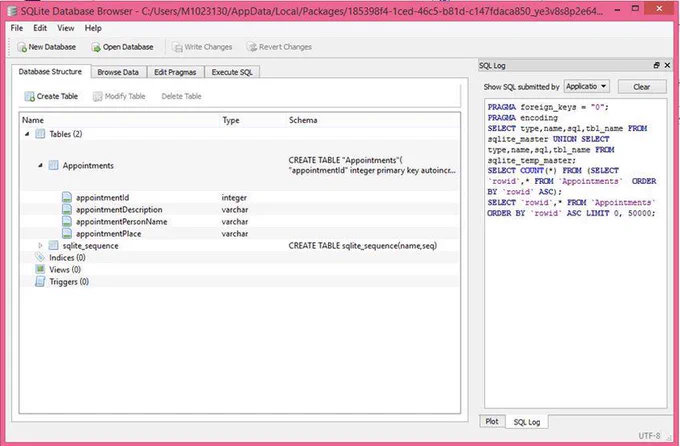Select the appointmentPersonName row label
Viewport: 680px width, 446px height.
pyautogui.click(x=121, y=222)
